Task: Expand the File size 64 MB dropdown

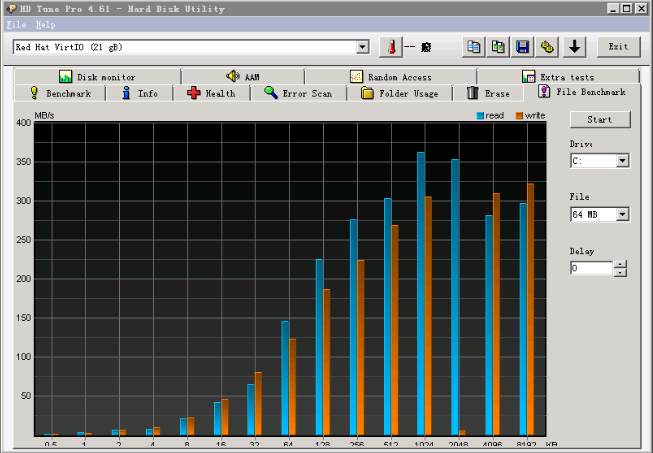Action: (622, 214)
